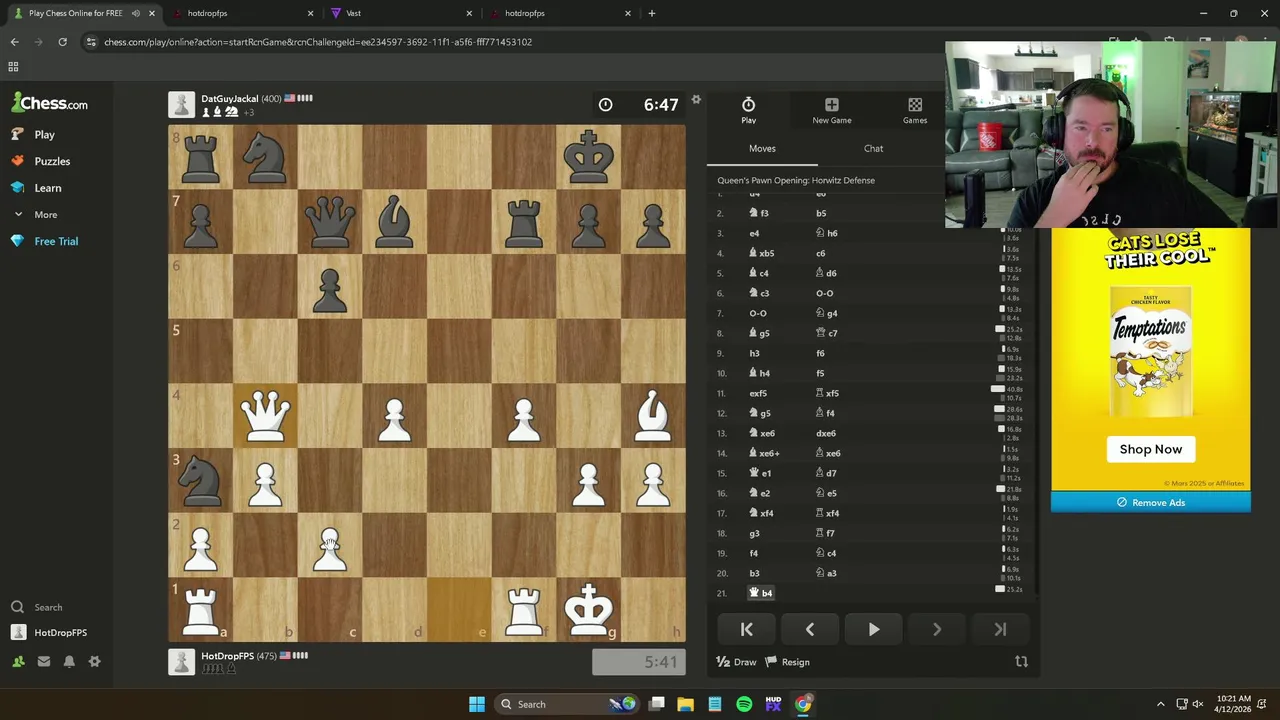Open the notifications bell icon

69,661
